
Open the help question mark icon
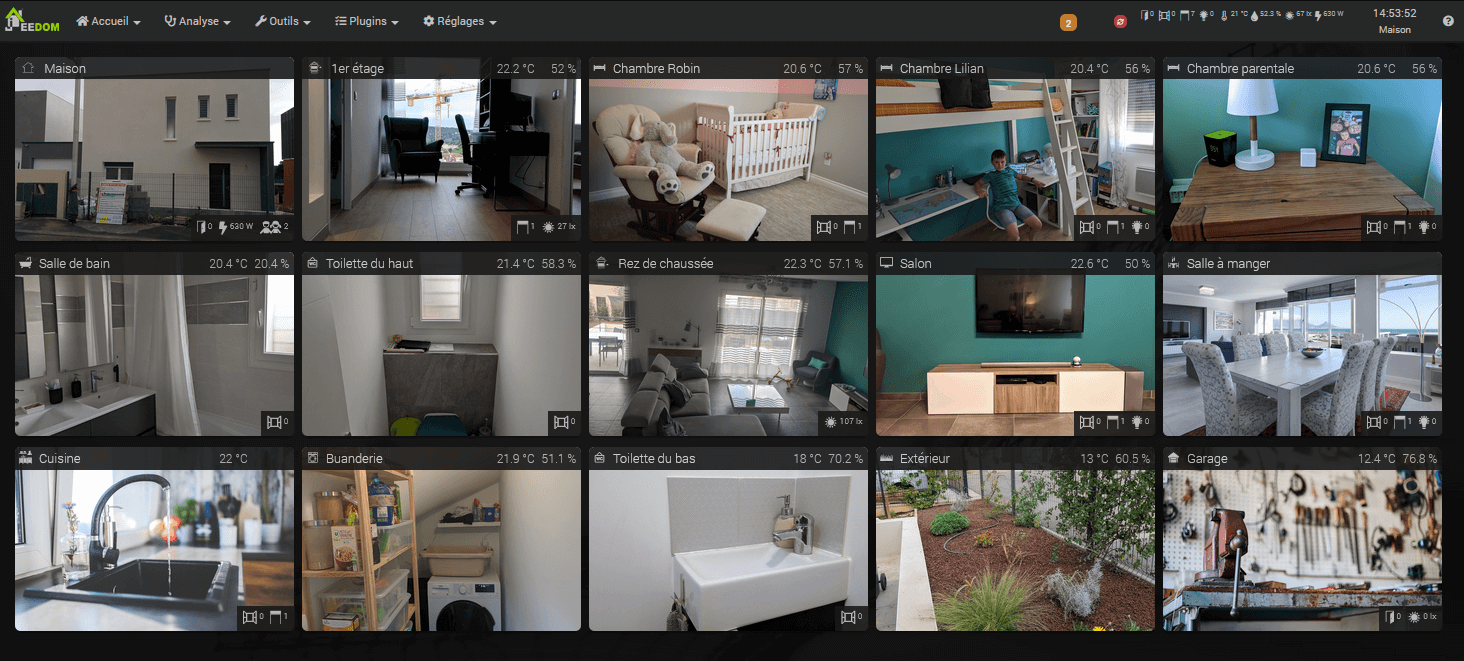tap(1448, 21)
